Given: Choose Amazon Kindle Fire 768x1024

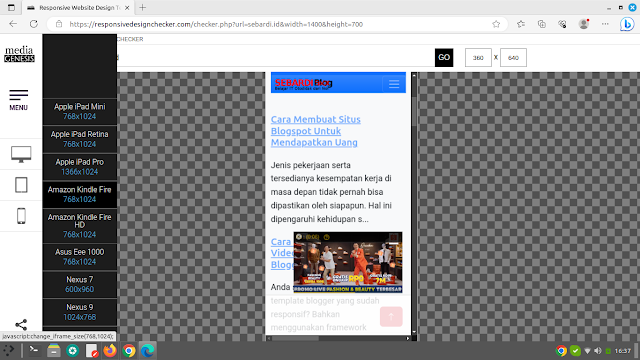Looking at the screenshot, I should tap(80, 194).
